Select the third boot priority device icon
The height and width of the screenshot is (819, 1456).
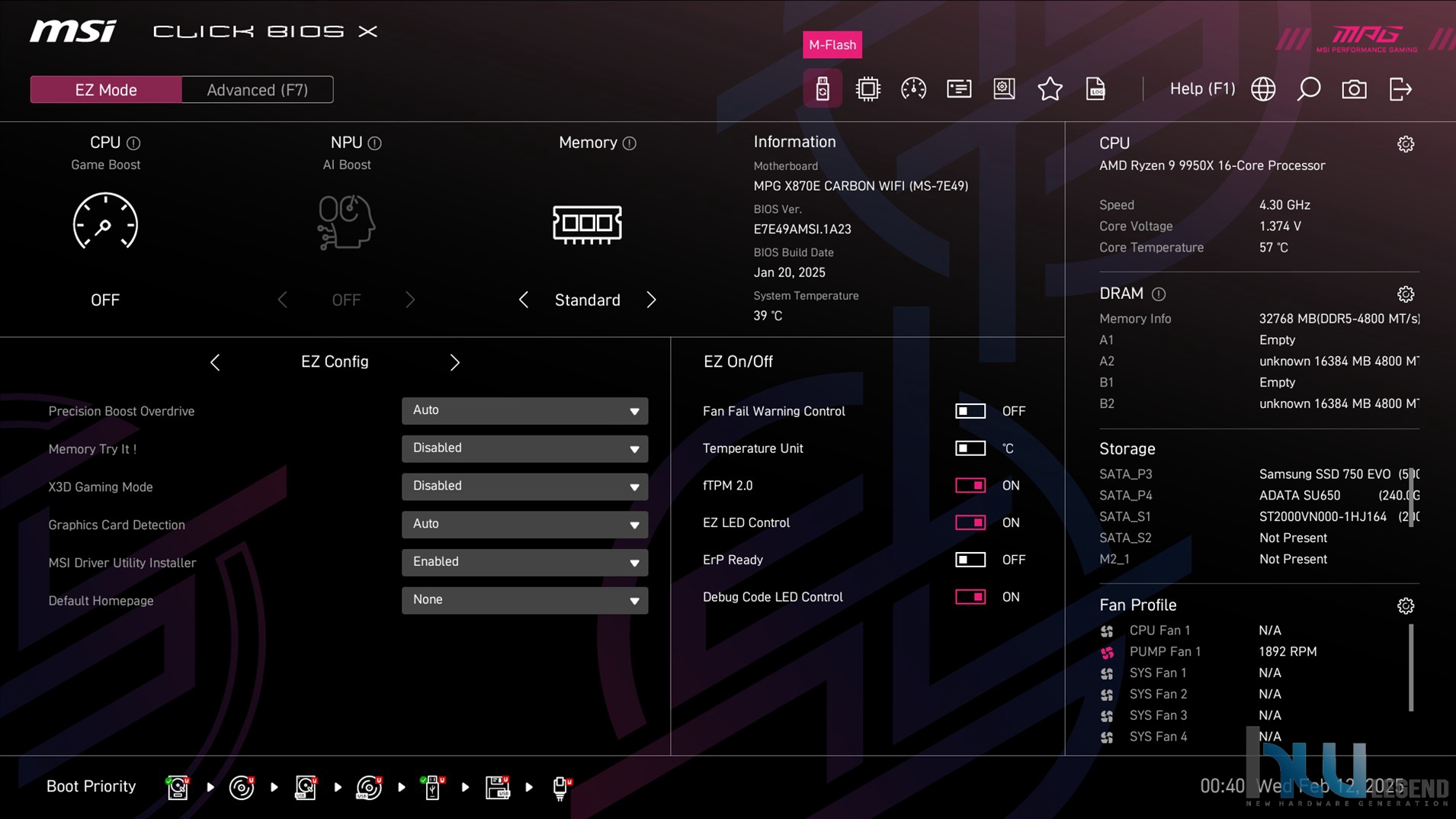(x=306, y=787)
